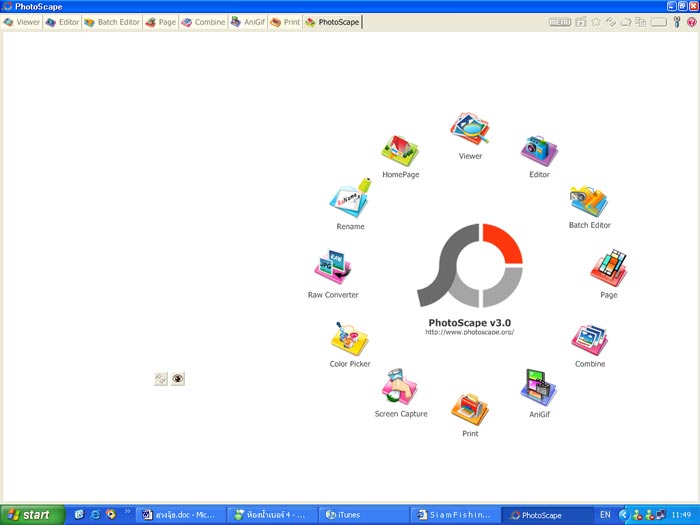Click the copy pages toolbar icon
Screen dimensions: 700x525
click(641, 22)
